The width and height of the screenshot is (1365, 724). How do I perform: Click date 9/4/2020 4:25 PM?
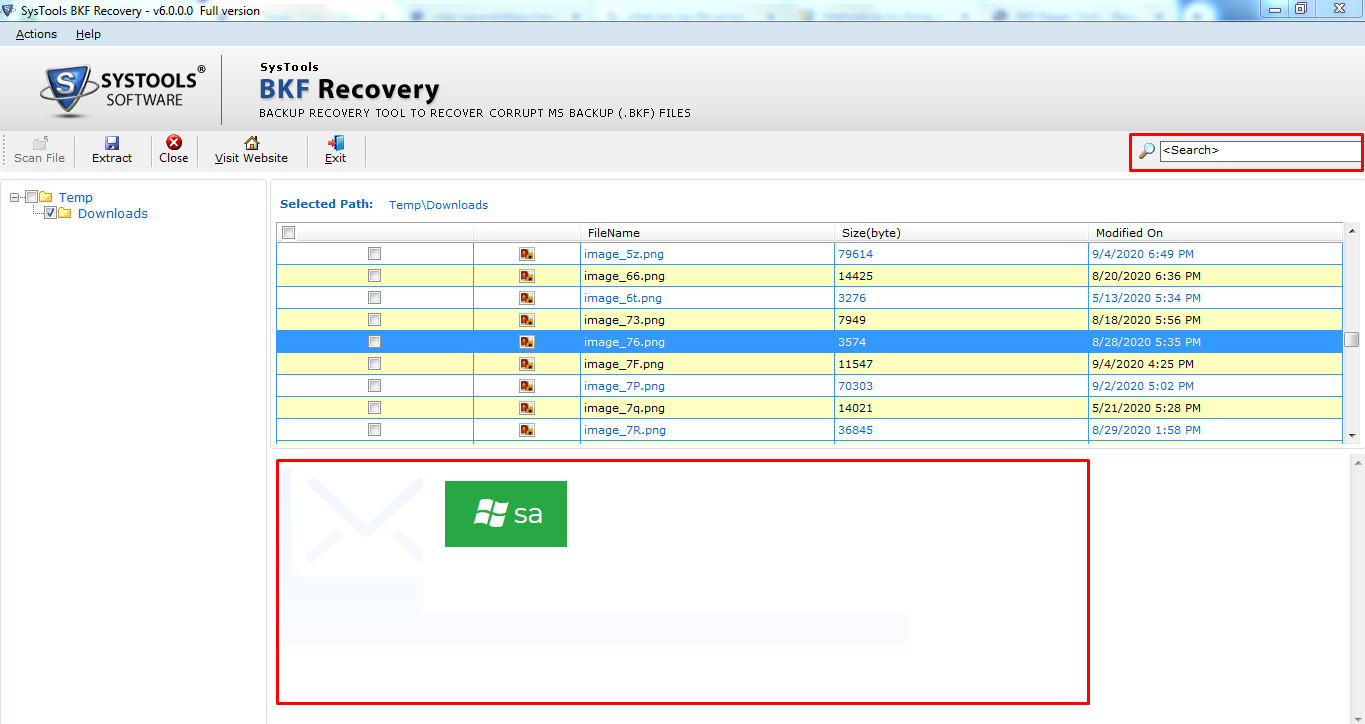1144,364
